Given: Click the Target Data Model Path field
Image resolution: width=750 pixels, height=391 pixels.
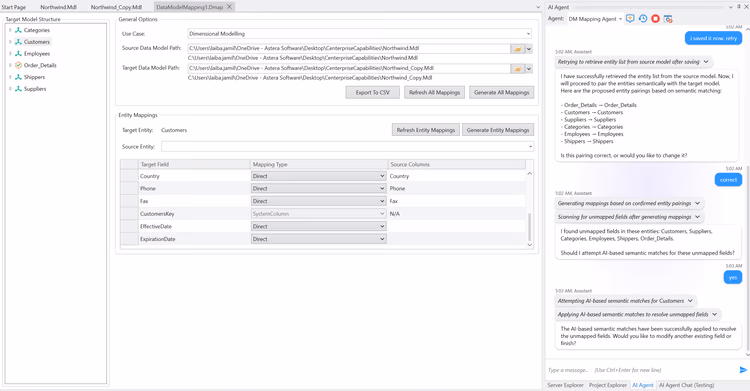Looking at the screenshot, I should click(349, 68).
